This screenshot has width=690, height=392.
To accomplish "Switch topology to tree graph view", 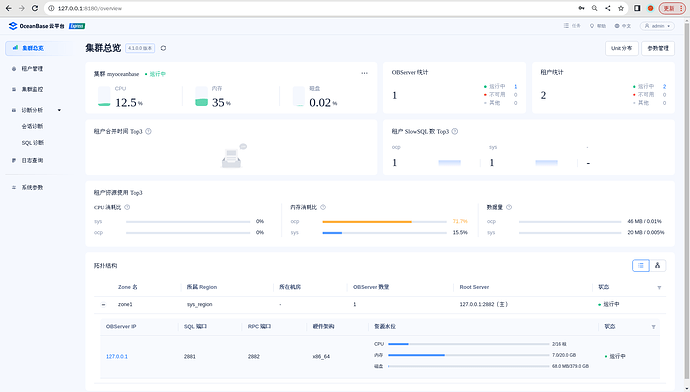I will pyautogui.click(x=657, y=265).
